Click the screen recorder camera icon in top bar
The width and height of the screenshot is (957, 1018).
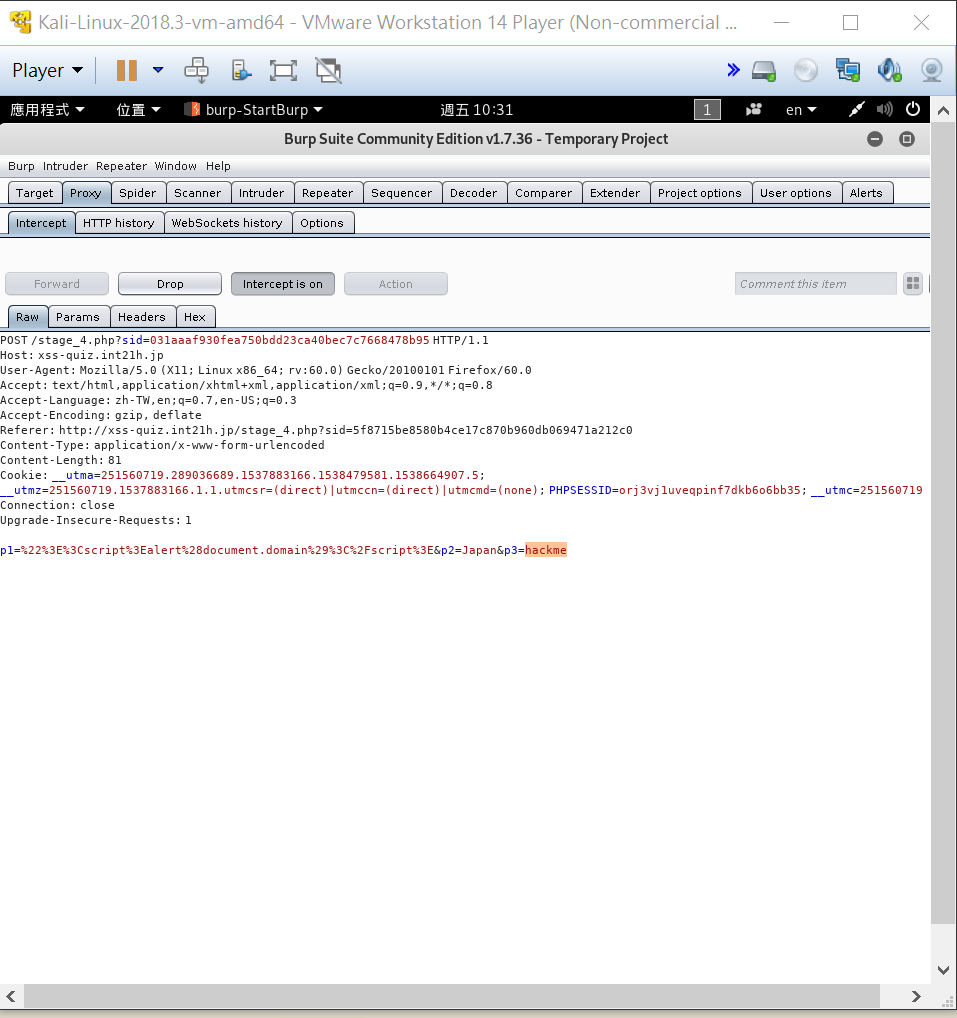754,110
